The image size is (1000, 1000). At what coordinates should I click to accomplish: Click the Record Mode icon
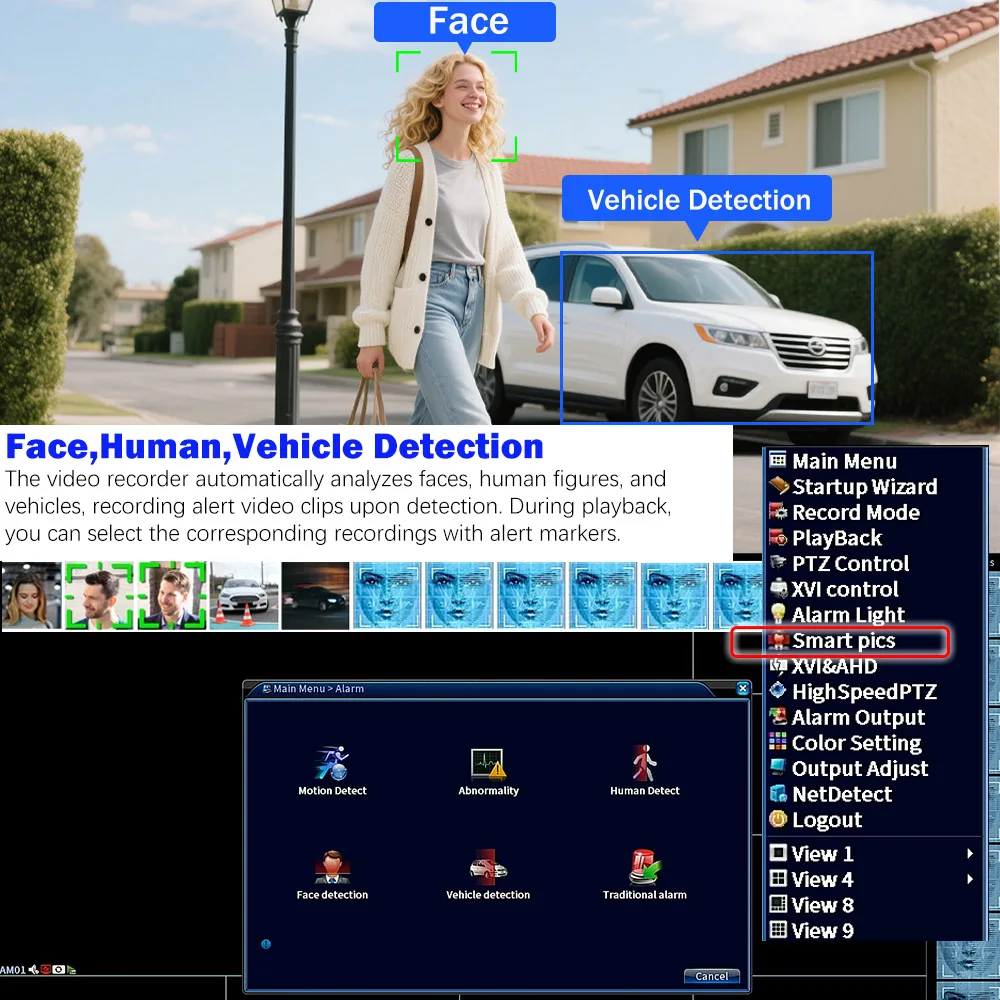(x=778, y=511)
